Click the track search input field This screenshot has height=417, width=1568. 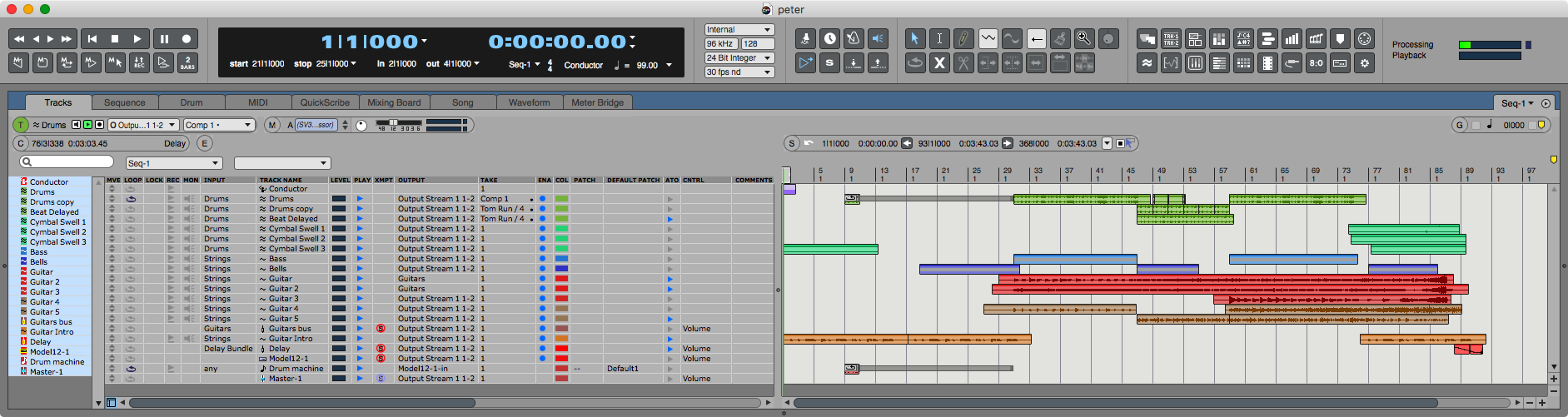[67, 161]
